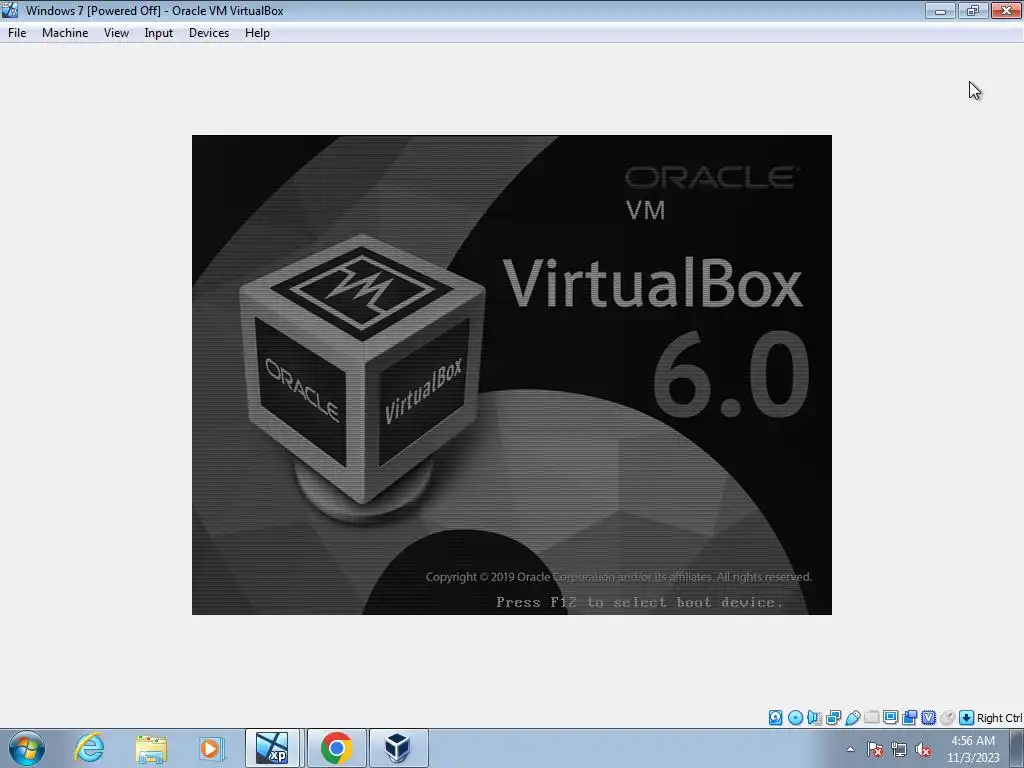Click the optical disk status icon

coord(795,718)
